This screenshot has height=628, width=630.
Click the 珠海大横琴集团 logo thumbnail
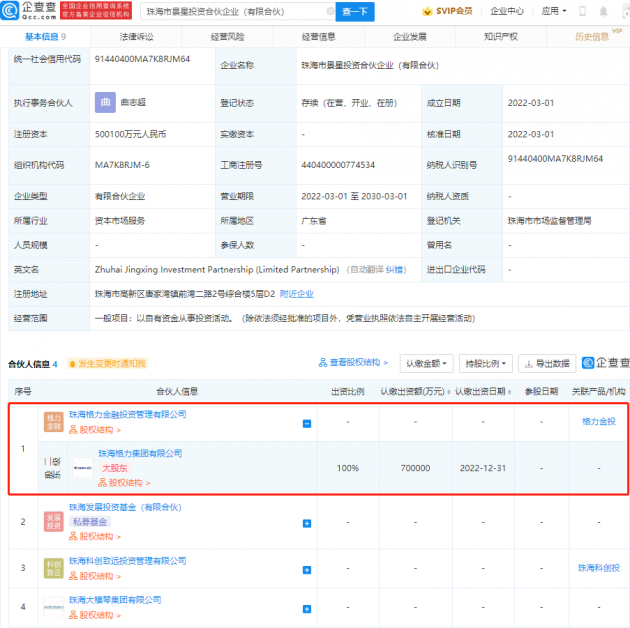click(x=53, y=607)
